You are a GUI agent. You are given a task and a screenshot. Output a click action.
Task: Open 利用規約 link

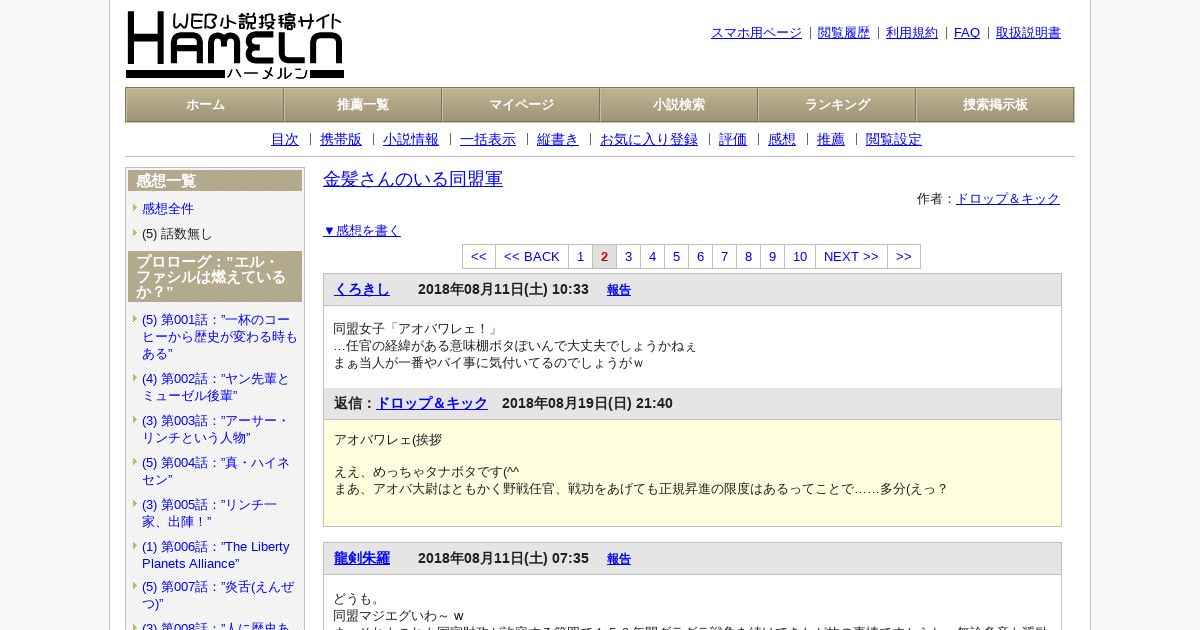pos(912,32)
